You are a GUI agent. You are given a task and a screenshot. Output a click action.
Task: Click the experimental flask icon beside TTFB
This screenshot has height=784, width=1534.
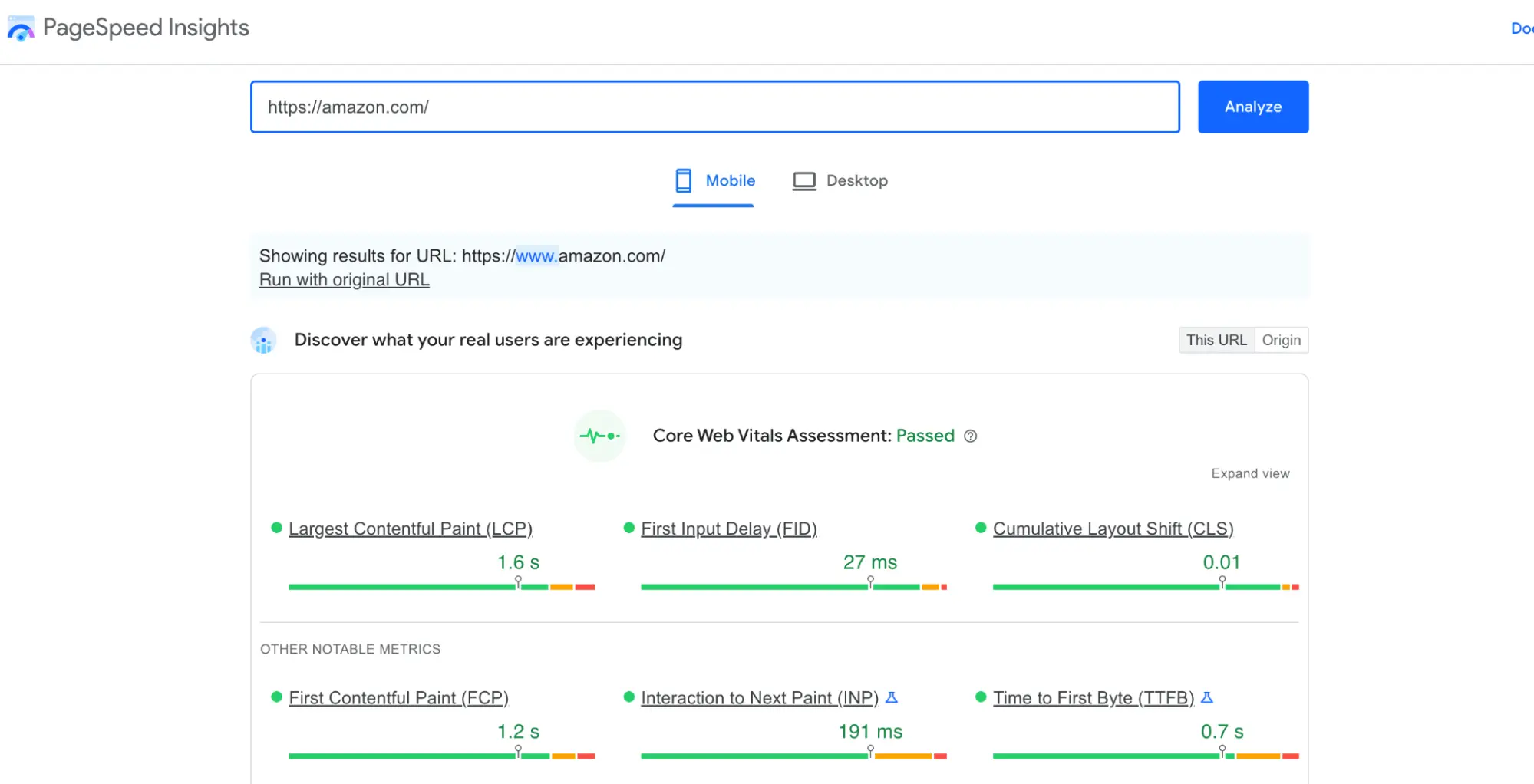click(x=1207, y=697)
